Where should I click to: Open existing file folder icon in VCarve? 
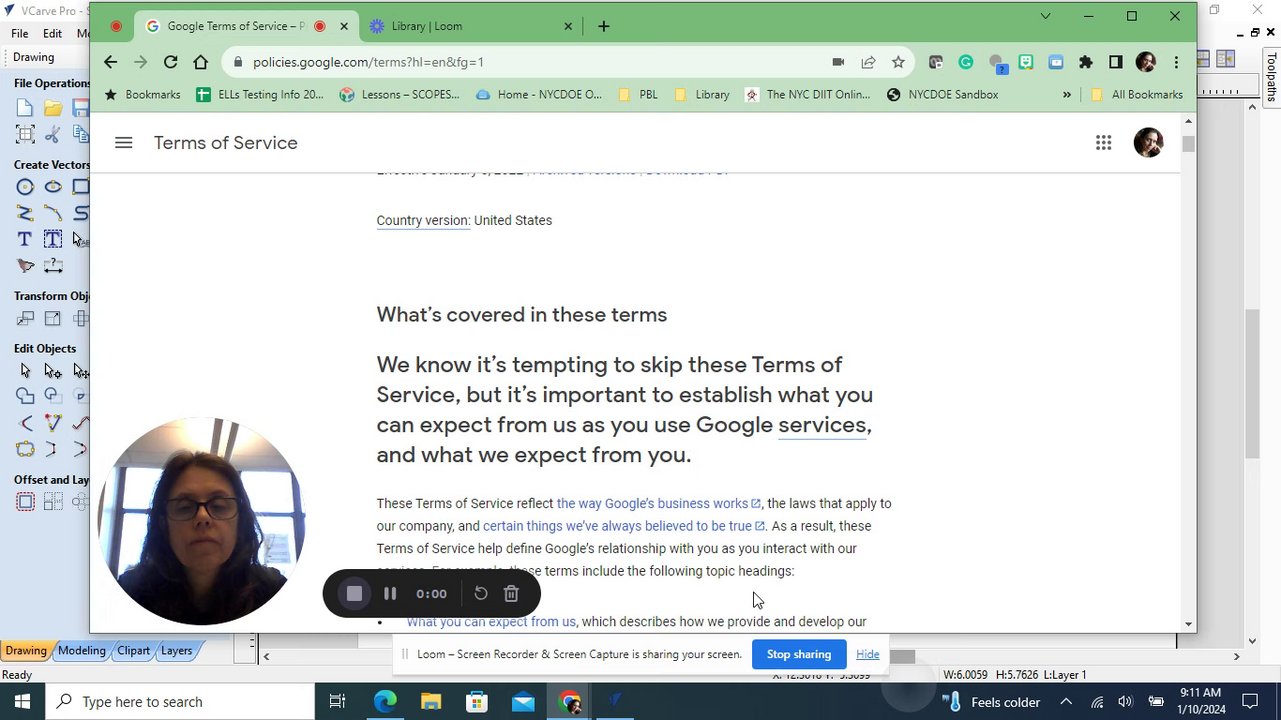click(53, 108)
